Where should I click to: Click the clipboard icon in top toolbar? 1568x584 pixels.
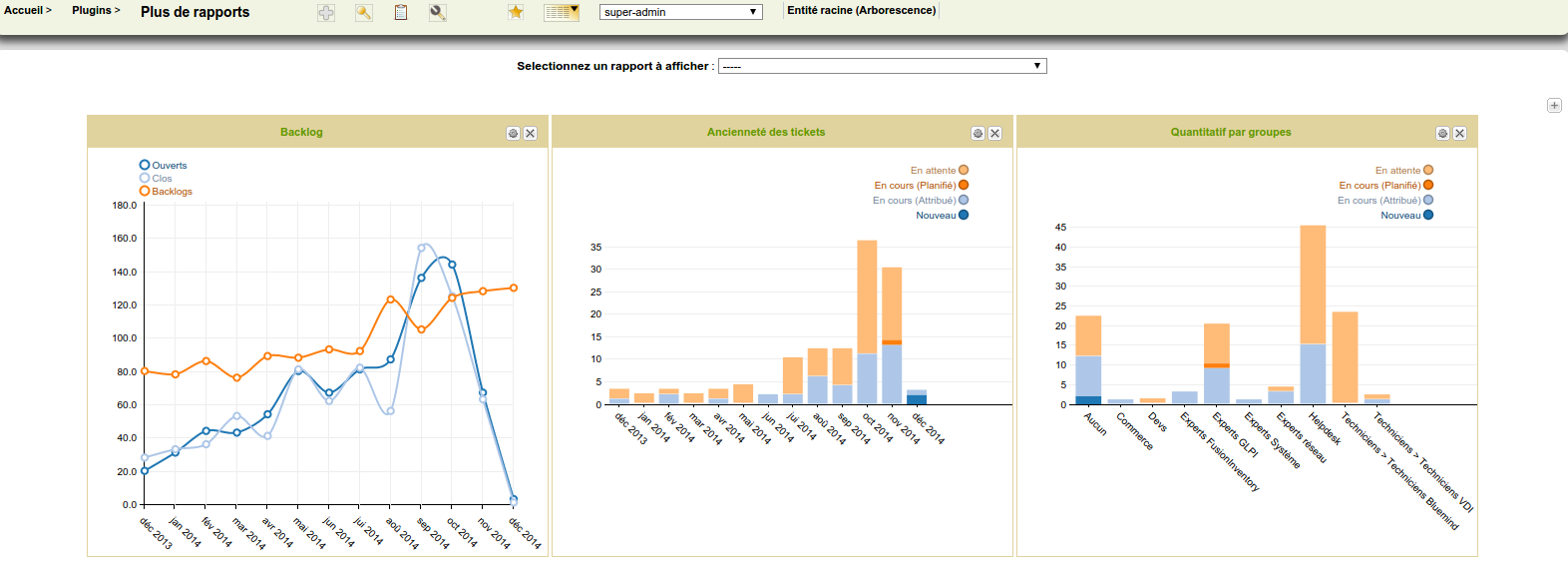[401, 12]
